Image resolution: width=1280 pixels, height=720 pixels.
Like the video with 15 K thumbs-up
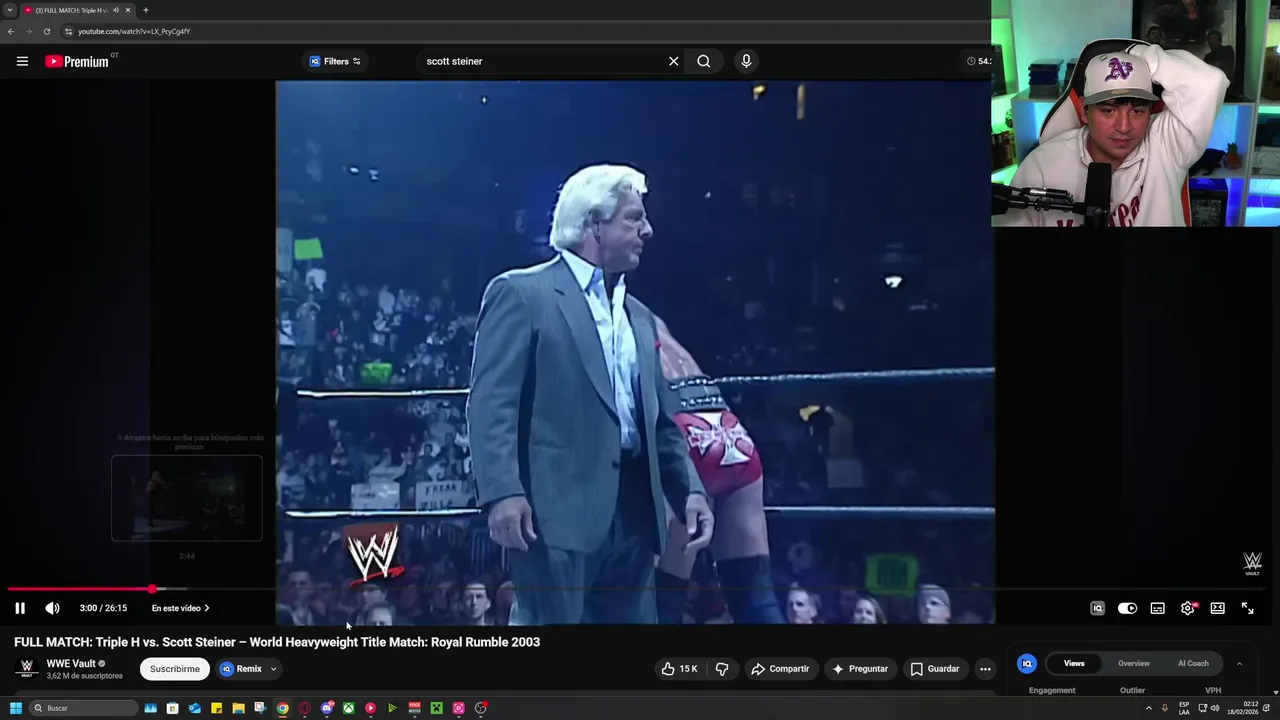(679, 669)
